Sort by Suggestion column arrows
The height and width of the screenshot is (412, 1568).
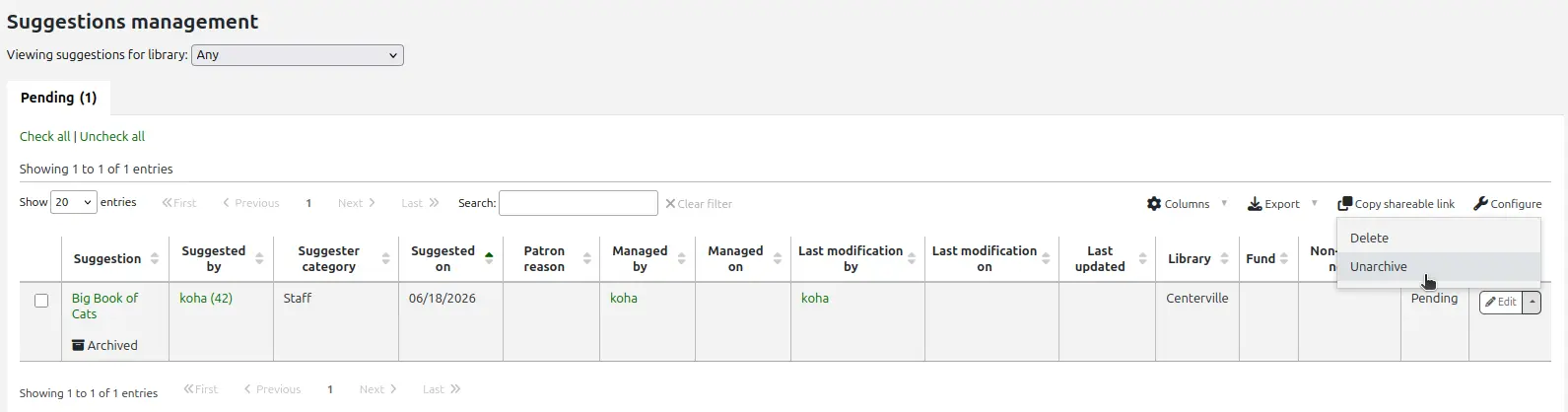pyautogui.click(x=155, y=259)
